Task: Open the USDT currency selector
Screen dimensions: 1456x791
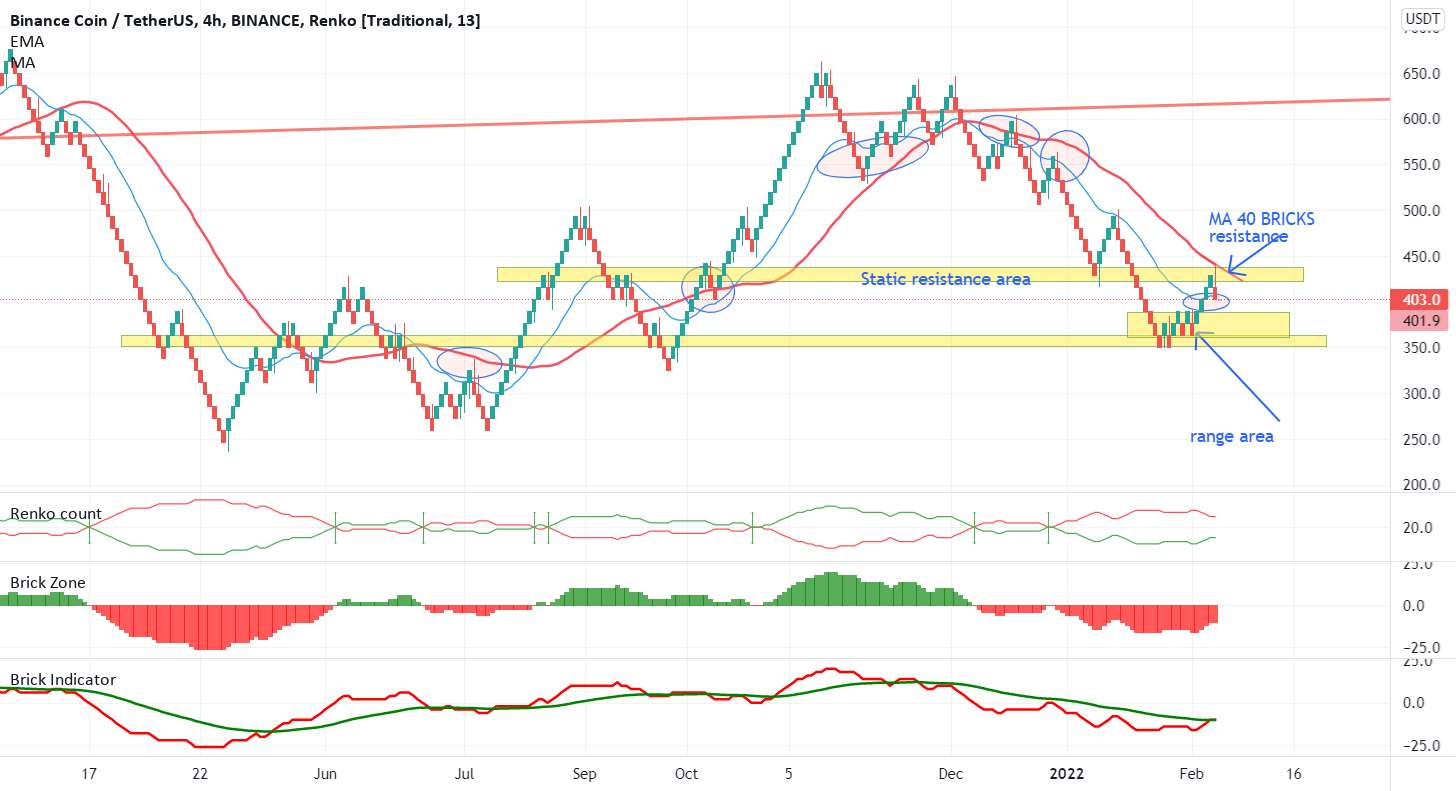Action: (1420, 18)
